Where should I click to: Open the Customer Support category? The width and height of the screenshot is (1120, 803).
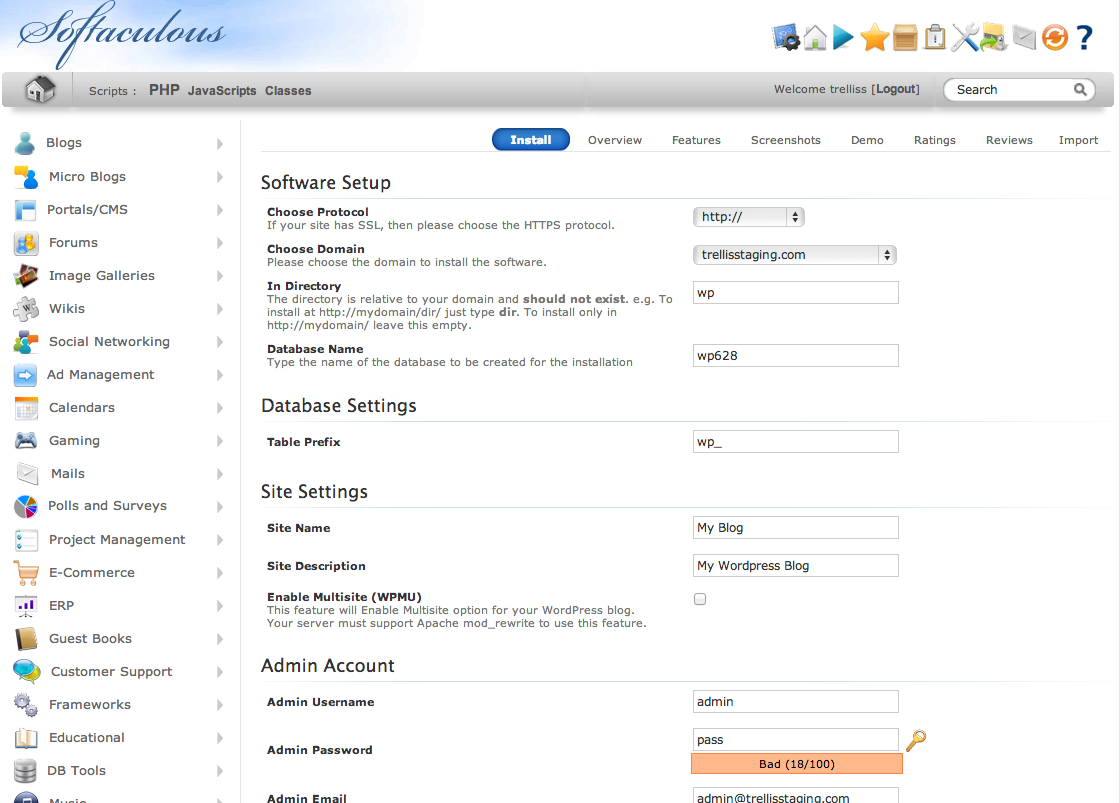click(111, 672)
